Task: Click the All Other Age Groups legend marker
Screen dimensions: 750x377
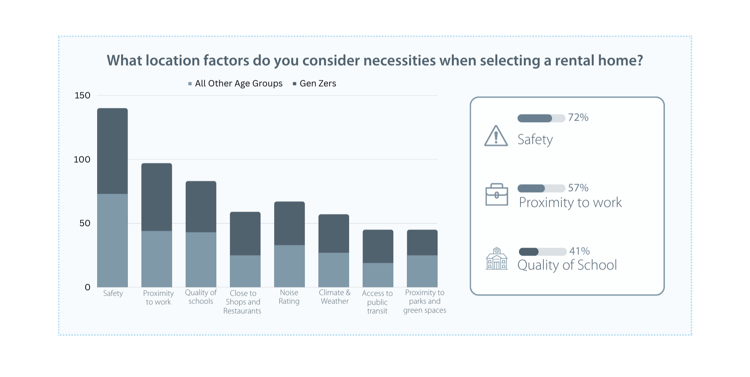Action: 190,84
